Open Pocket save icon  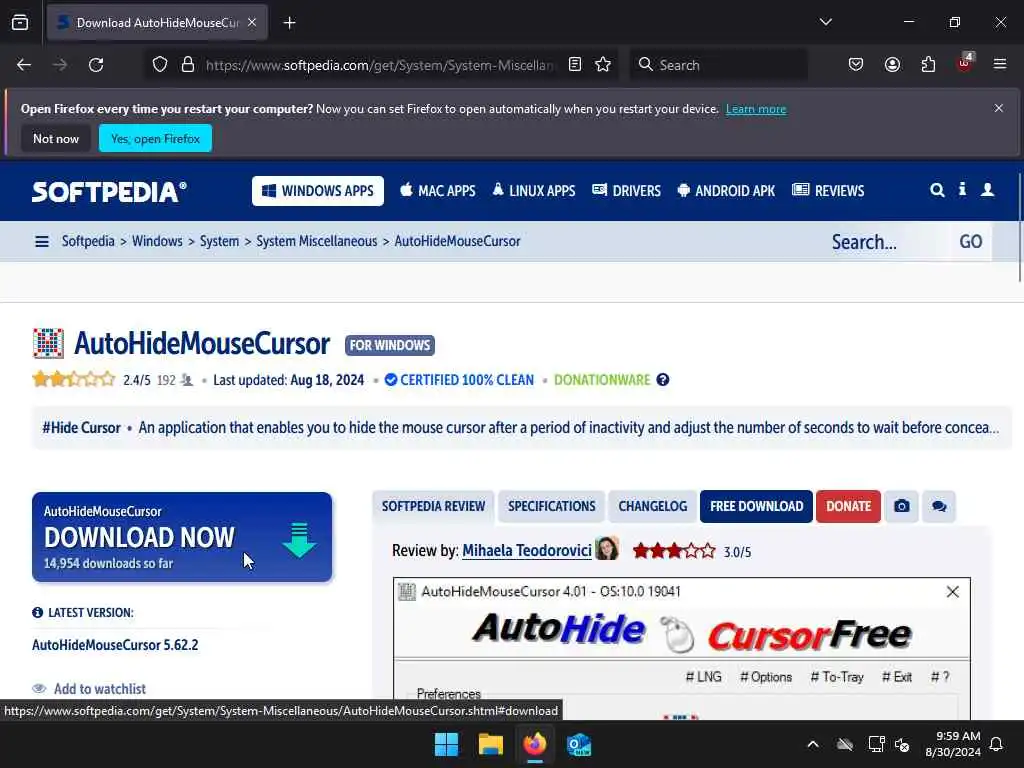coord(856,65)
